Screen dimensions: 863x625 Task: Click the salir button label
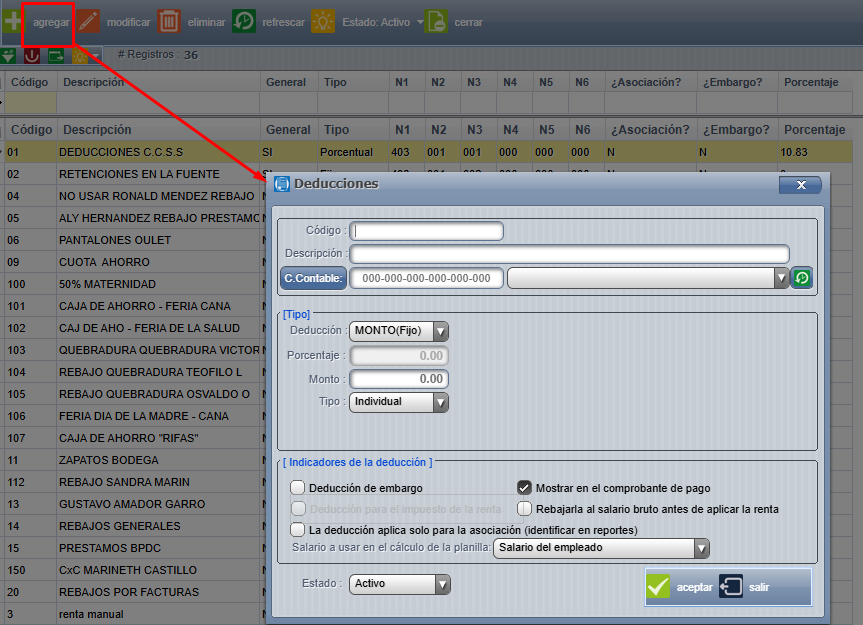click(759, 588)
